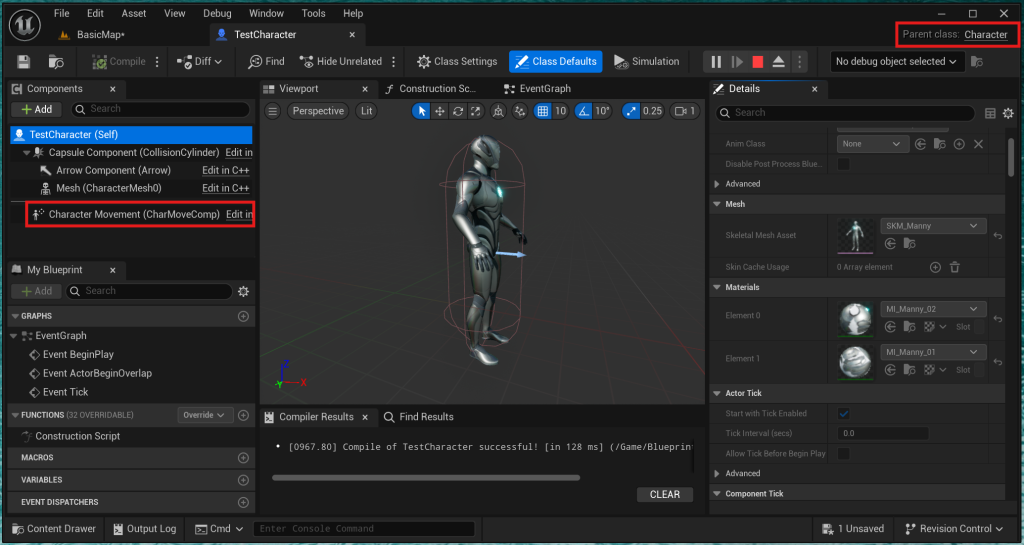
Task: Eject from the player controller
Action: 778,61
